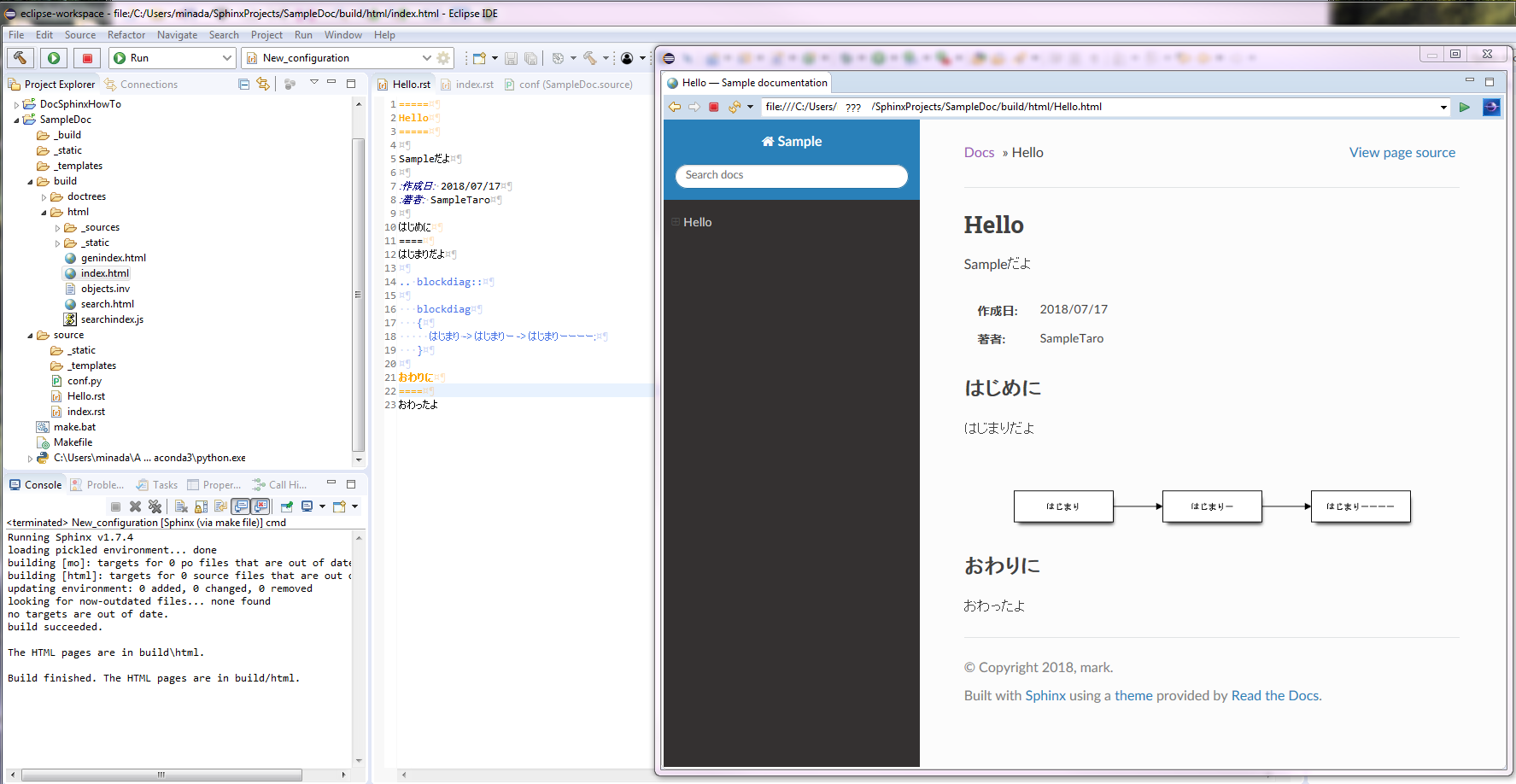Click the Hello entry in docs sidebar

(x=697, y=222)
